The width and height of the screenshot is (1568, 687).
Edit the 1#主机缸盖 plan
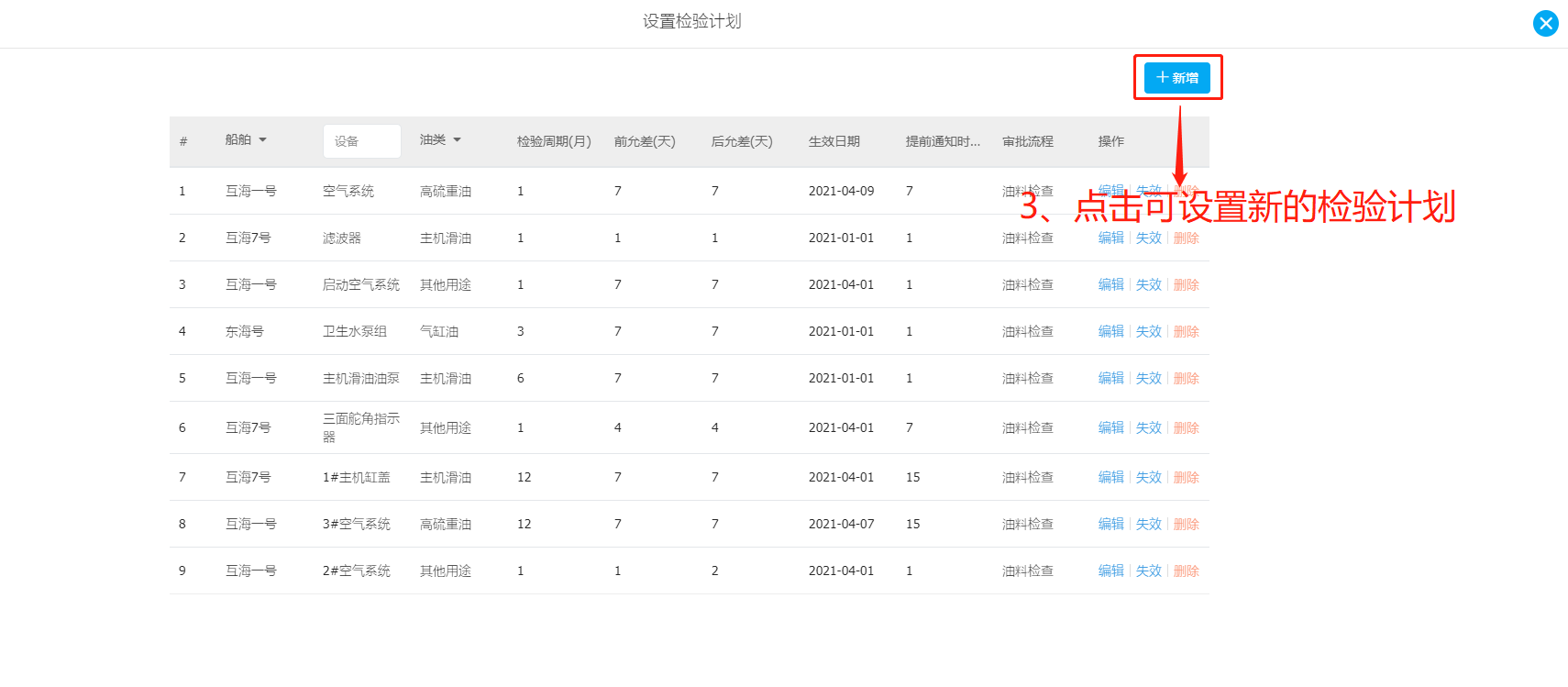1110,477
